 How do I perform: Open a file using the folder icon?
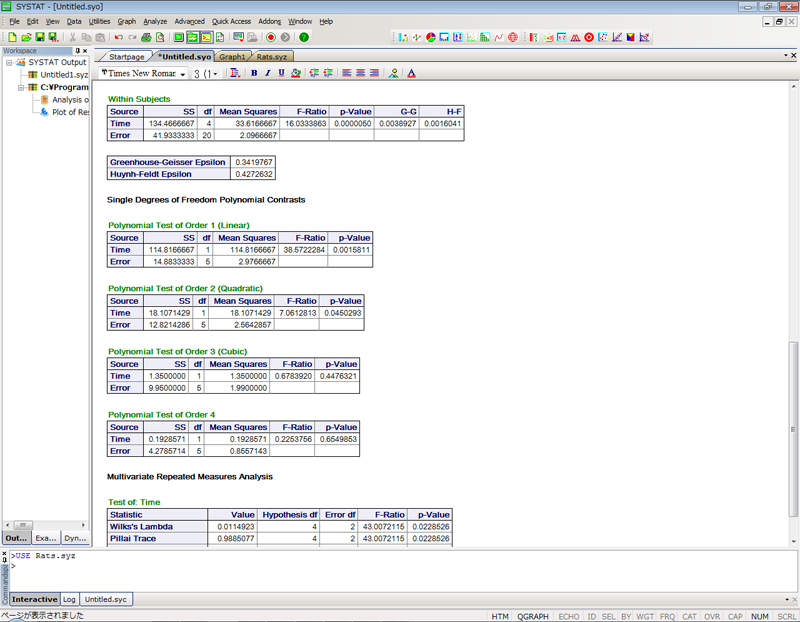(26, 37)
